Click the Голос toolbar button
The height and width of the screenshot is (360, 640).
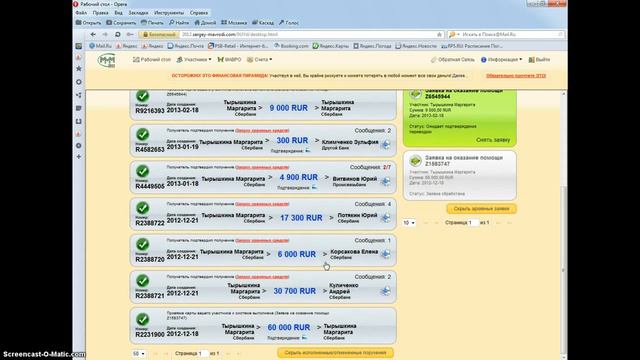pos(289,23)
